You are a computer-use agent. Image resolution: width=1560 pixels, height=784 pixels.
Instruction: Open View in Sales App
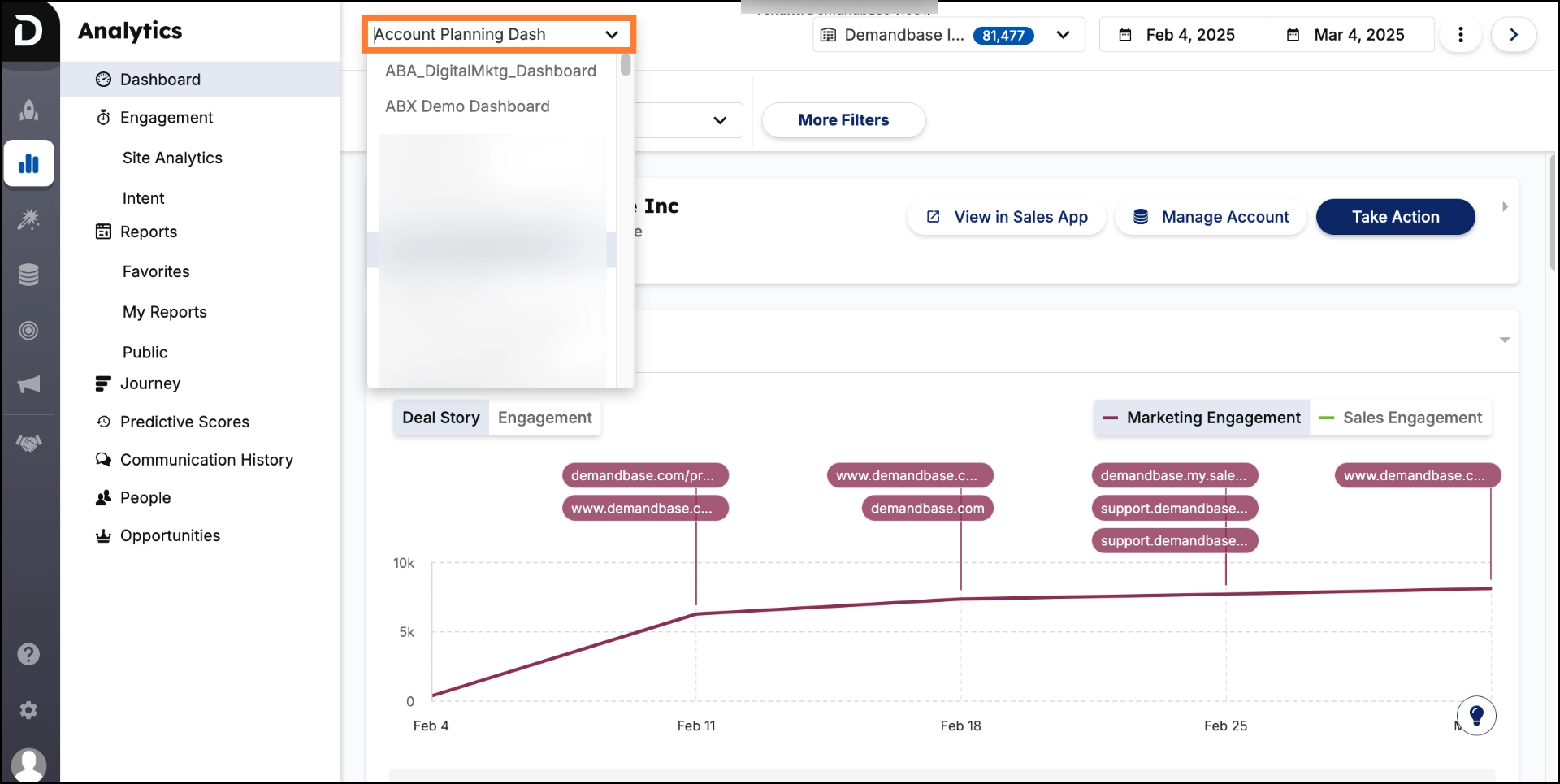click(1006, 217)
